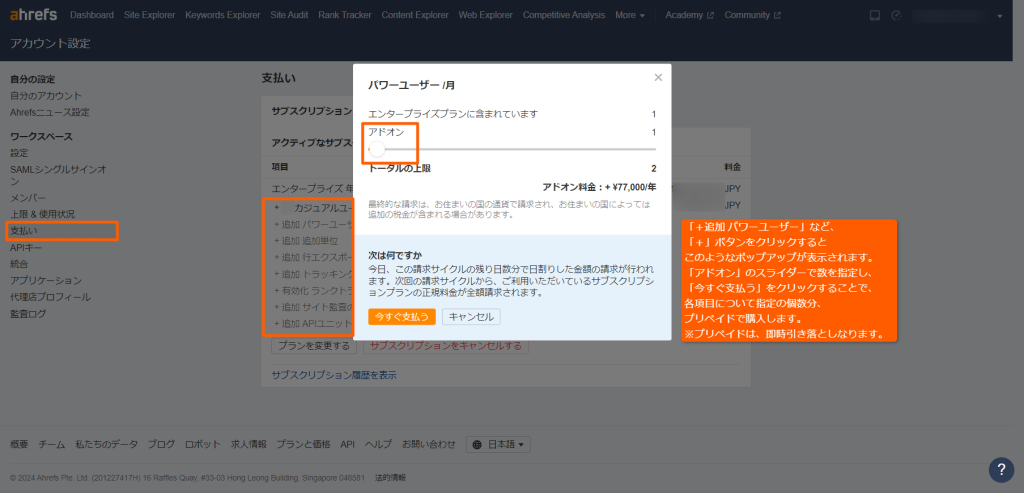
Task: Open メンバー in sidebar
Action: (x=27, y=197)
